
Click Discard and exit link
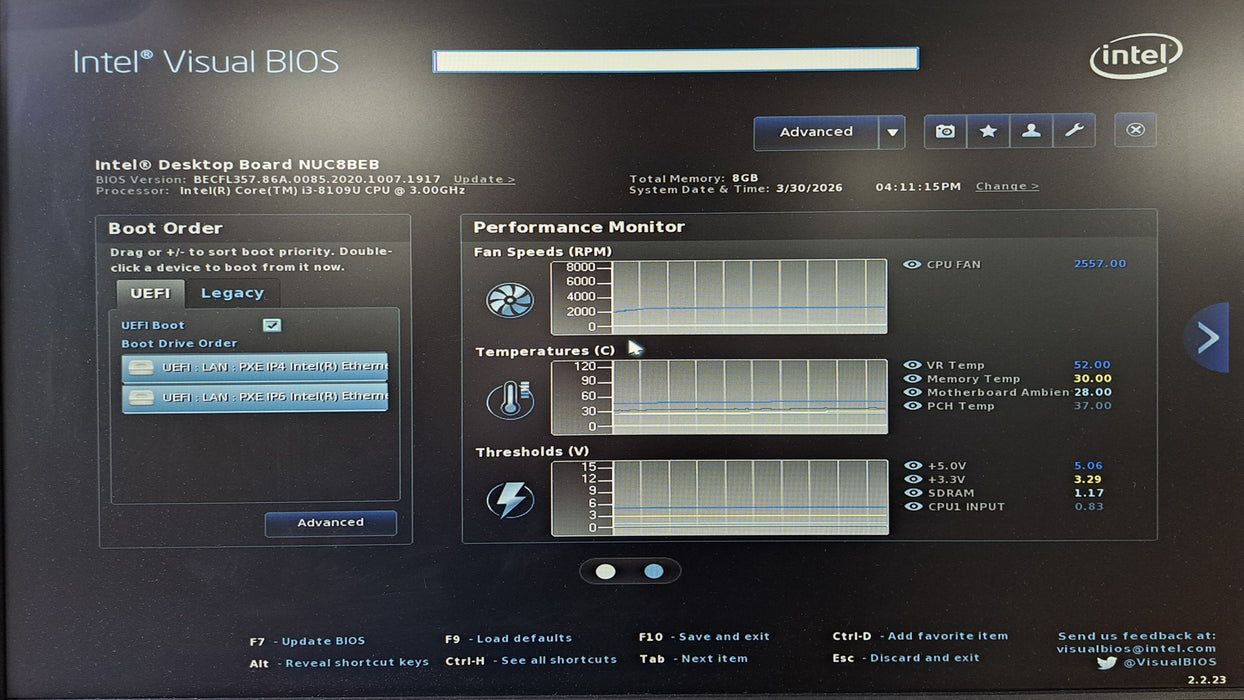pos(925,658)
